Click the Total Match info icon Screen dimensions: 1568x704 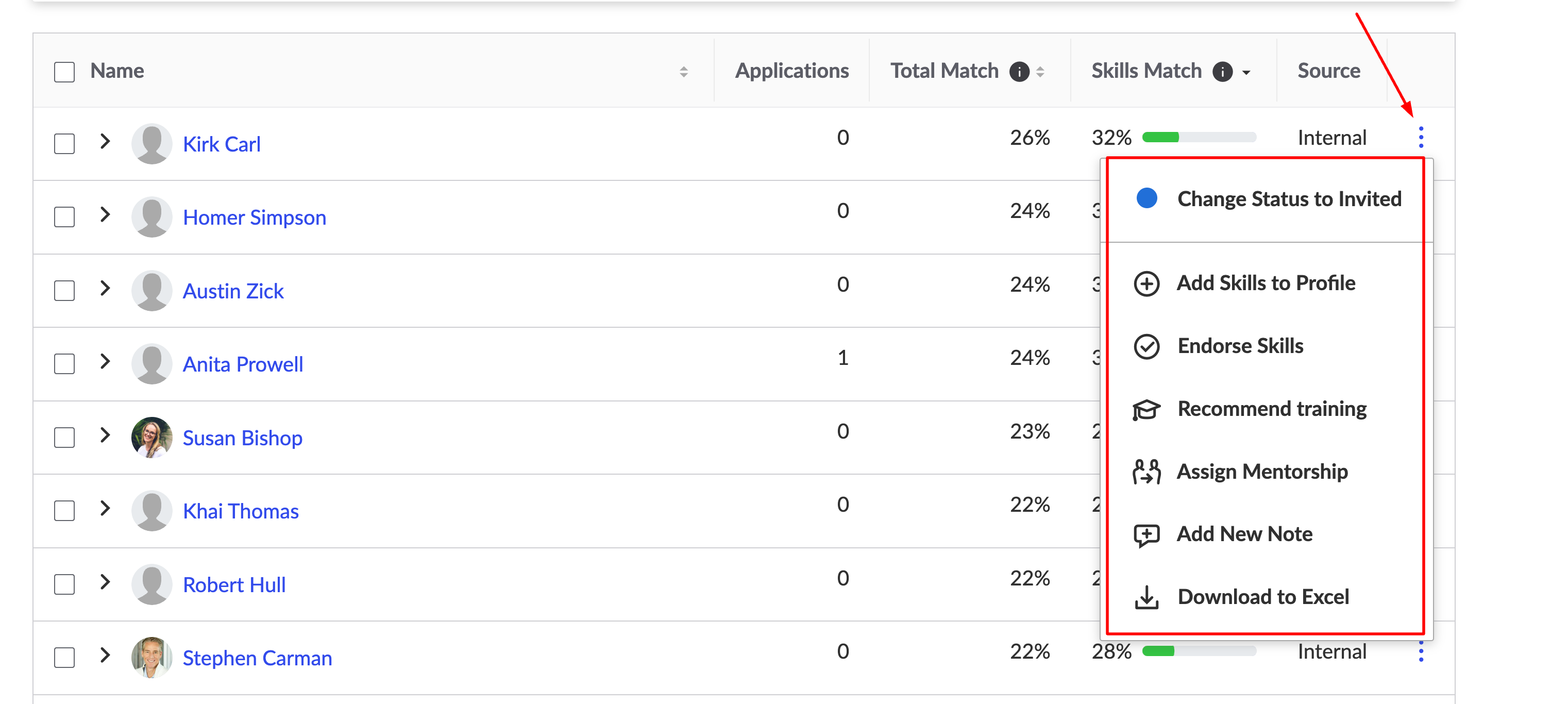pyautogui.click(x=1019, y=71)
